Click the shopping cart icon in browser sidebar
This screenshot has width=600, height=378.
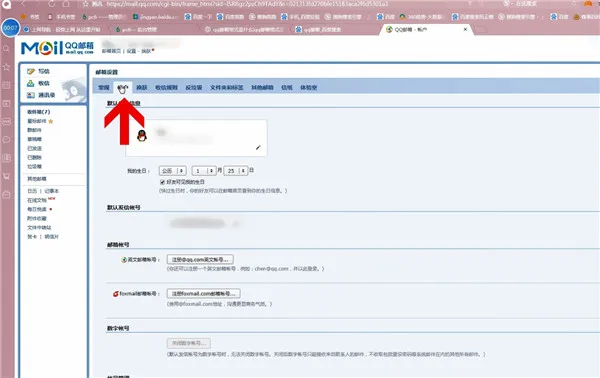(x=7, y=176)
